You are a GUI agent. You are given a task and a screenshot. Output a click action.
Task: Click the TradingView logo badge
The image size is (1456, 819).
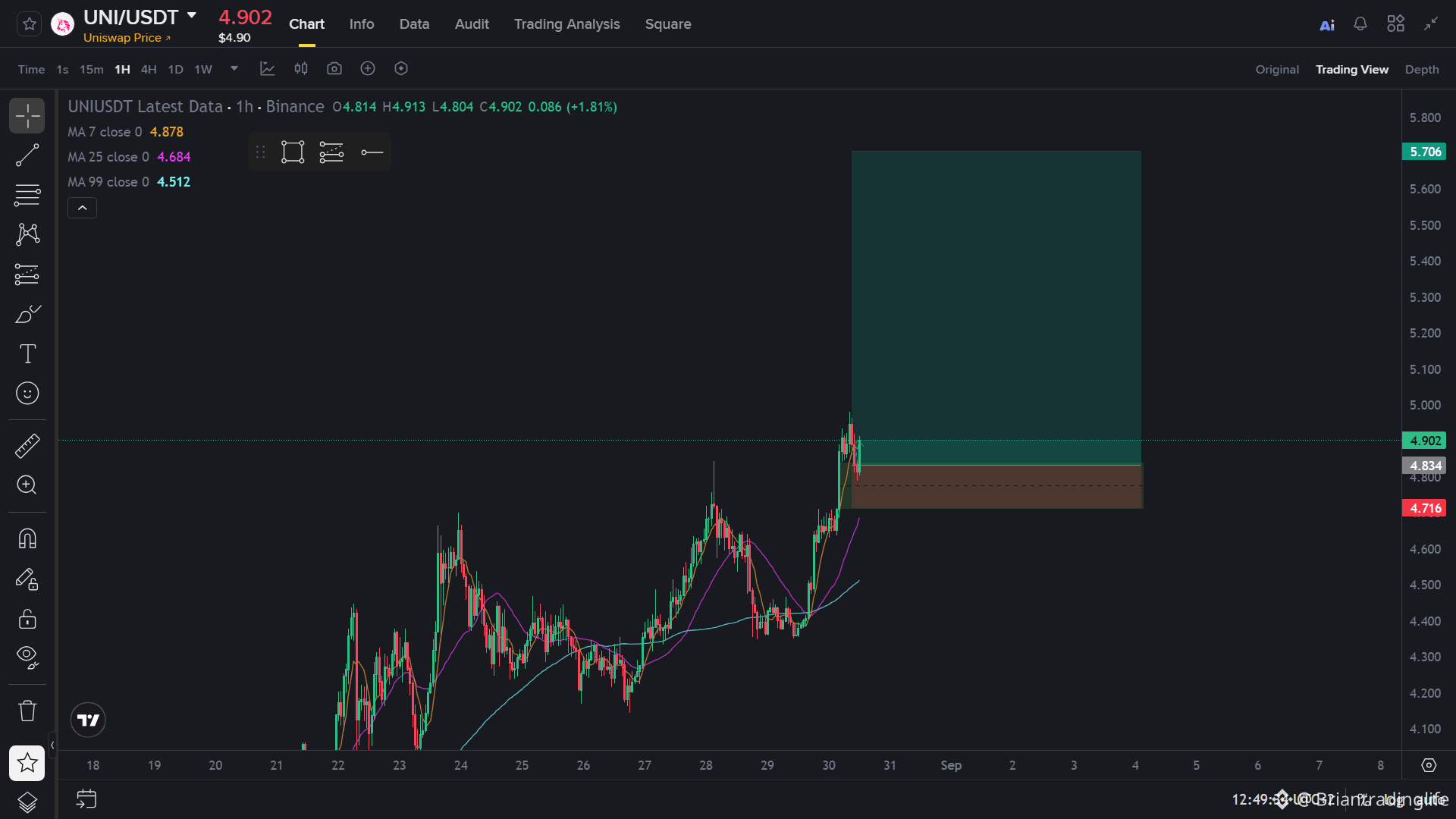(88, 720)
